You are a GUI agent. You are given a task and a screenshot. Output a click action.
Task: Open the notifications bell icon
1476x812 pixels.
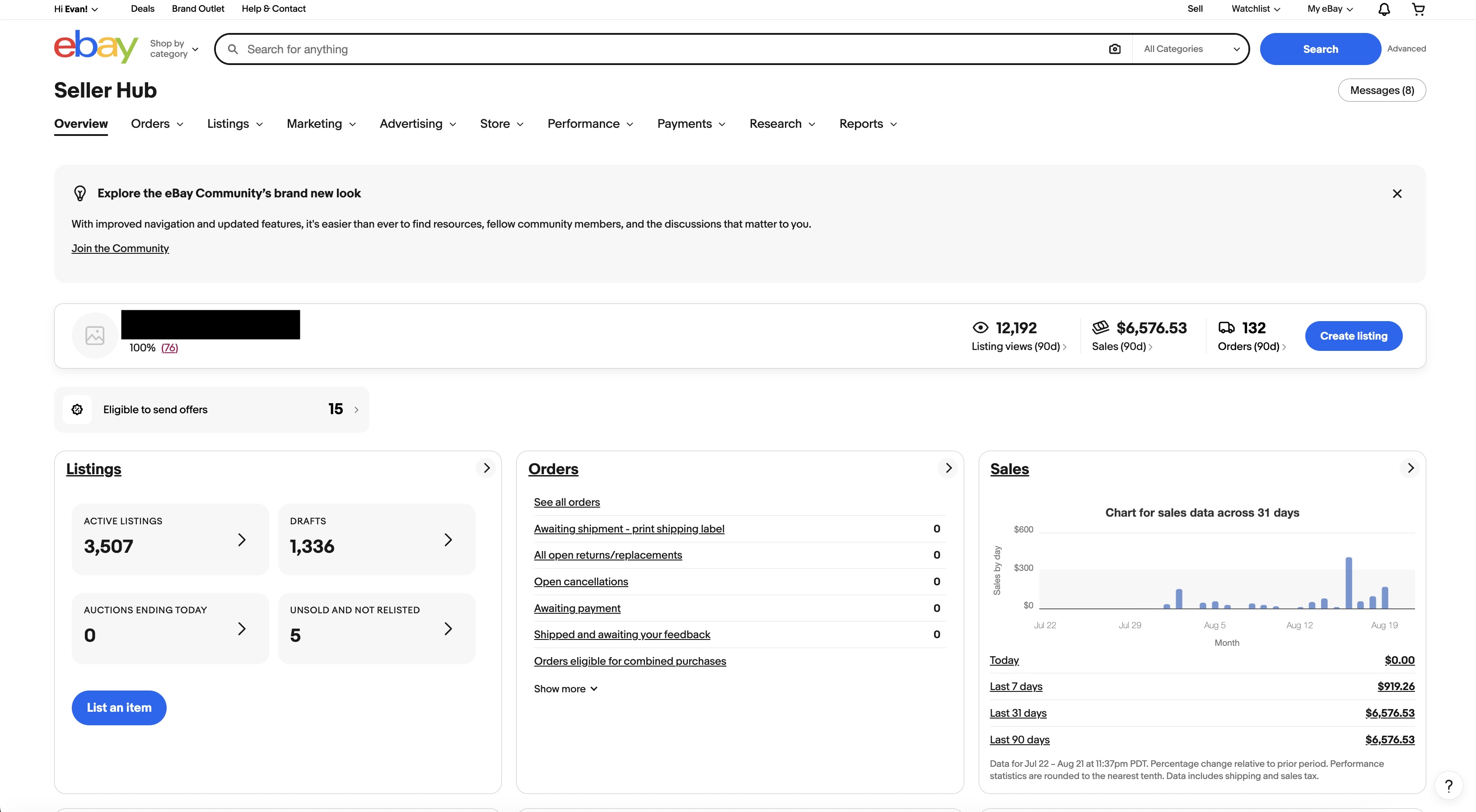[x=1384, y=9]
